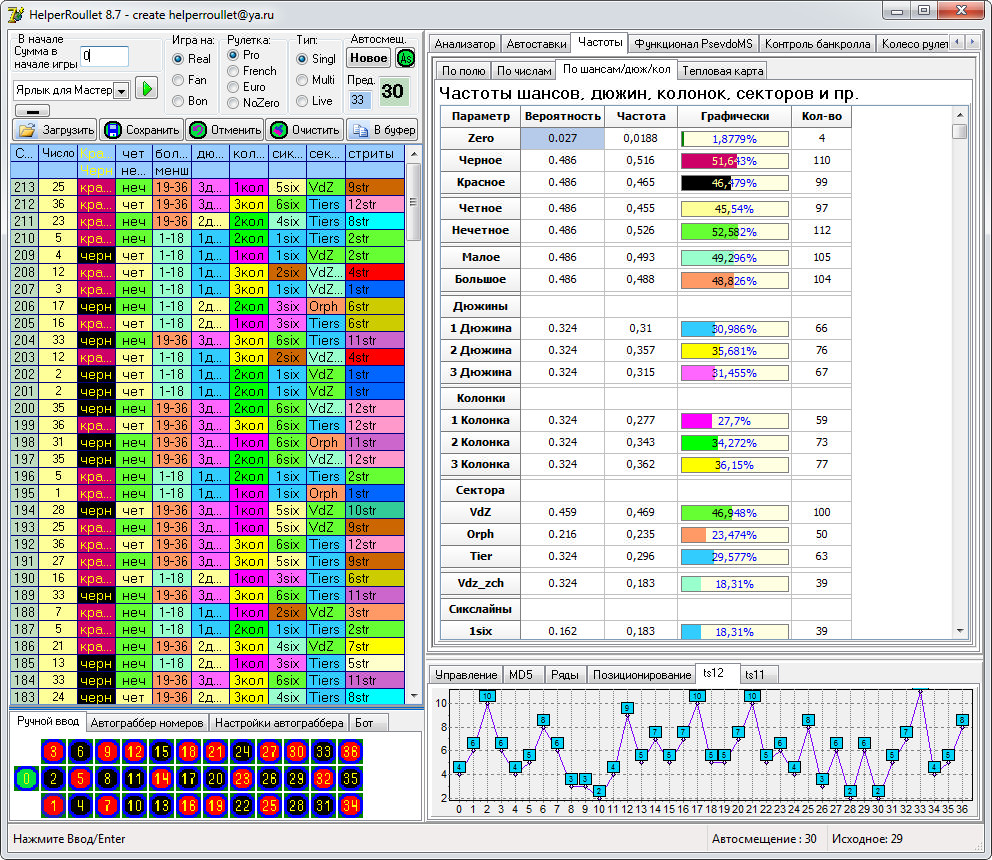Undo last entry with Отменить

[225, 130]
